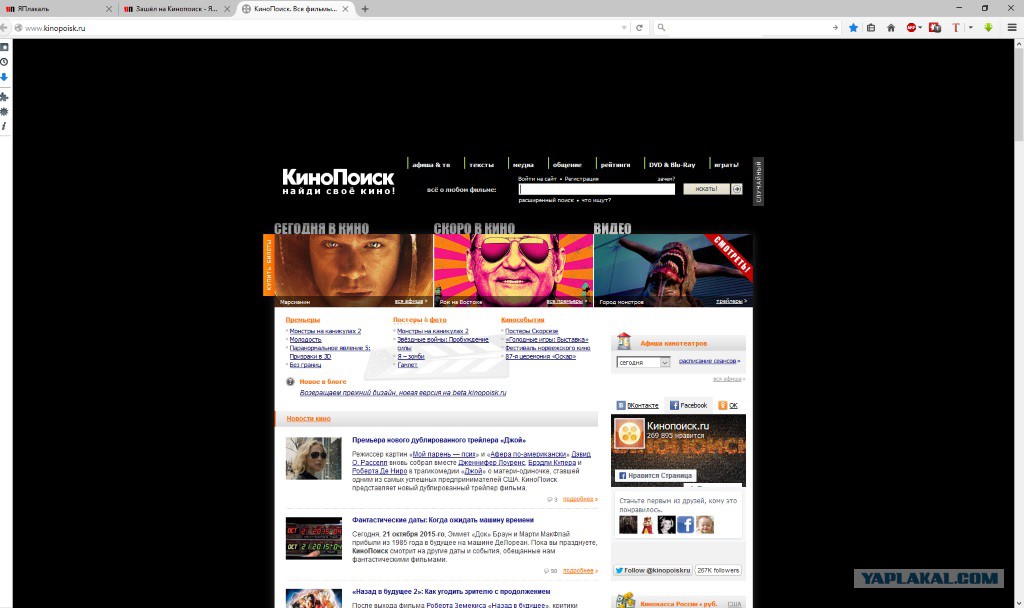This screenshot has height=608, width=1024.
Task: Switch to the ВКонтакте social tab
Action: click(x=638, y=405)
